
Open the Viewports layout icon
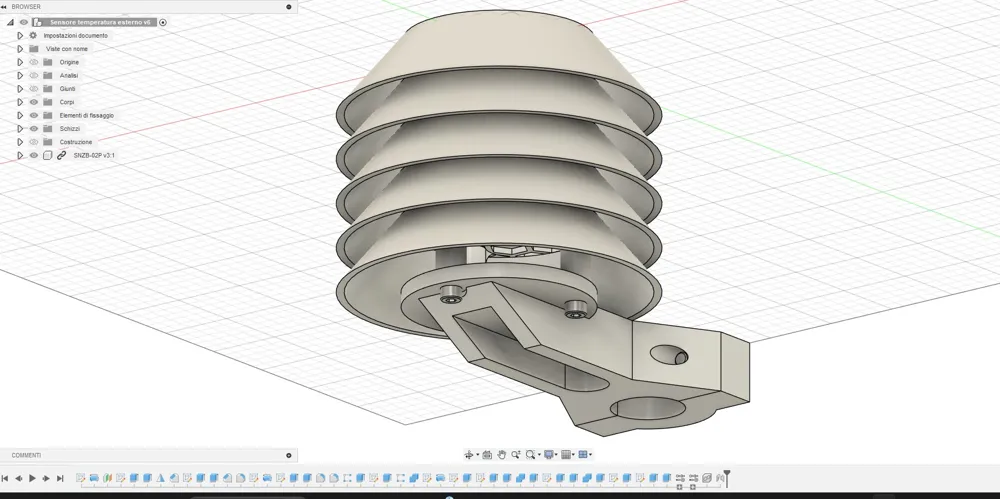(582, 455)
